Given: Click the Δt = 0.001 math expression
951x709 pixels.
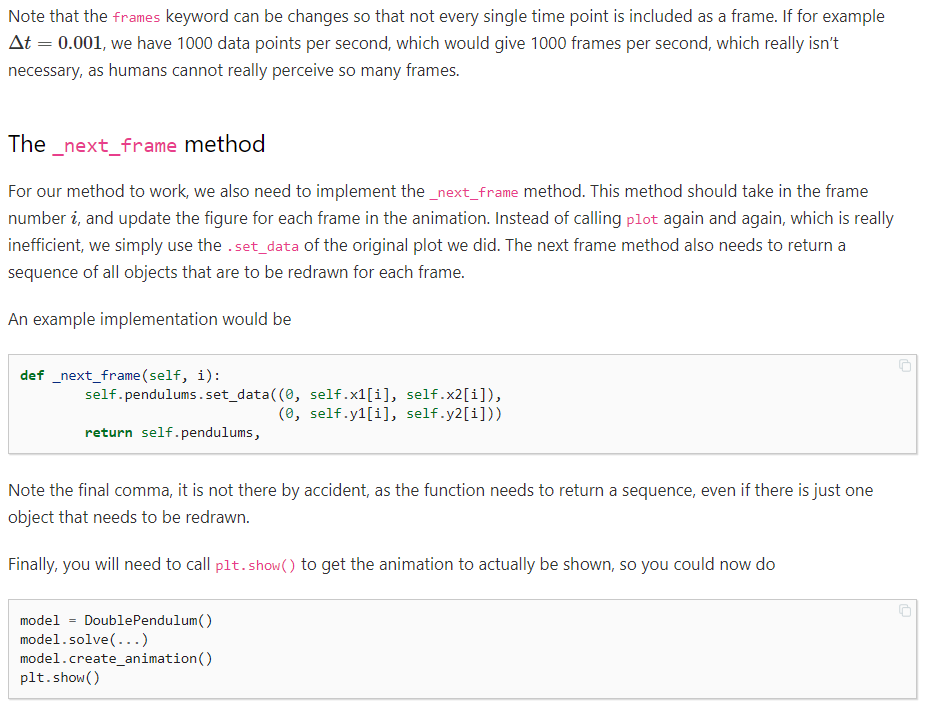Looking at the screenshot, I should 56,43.
